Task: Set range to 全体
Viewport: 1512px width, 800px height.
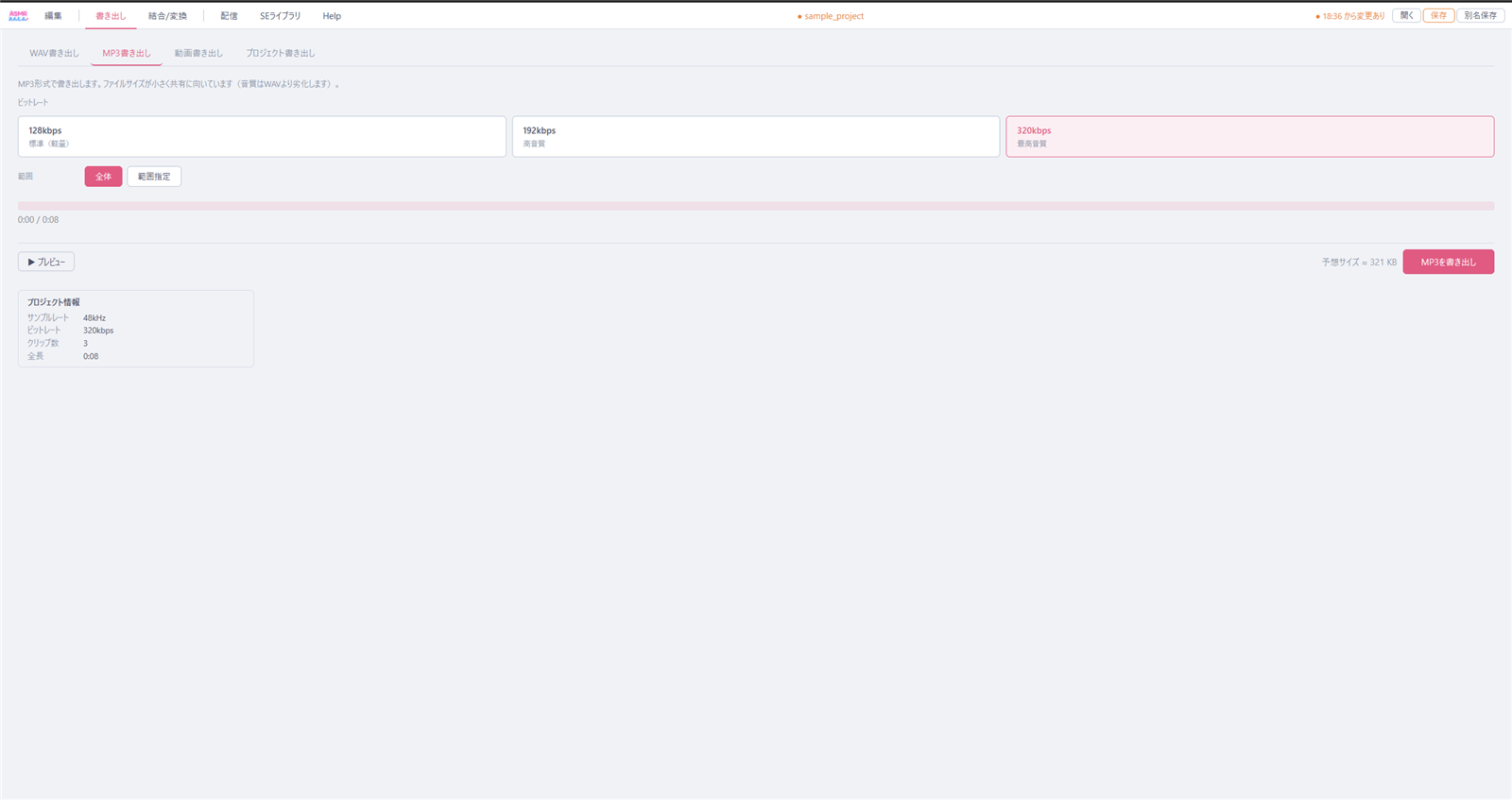Action: coord(103,177)
